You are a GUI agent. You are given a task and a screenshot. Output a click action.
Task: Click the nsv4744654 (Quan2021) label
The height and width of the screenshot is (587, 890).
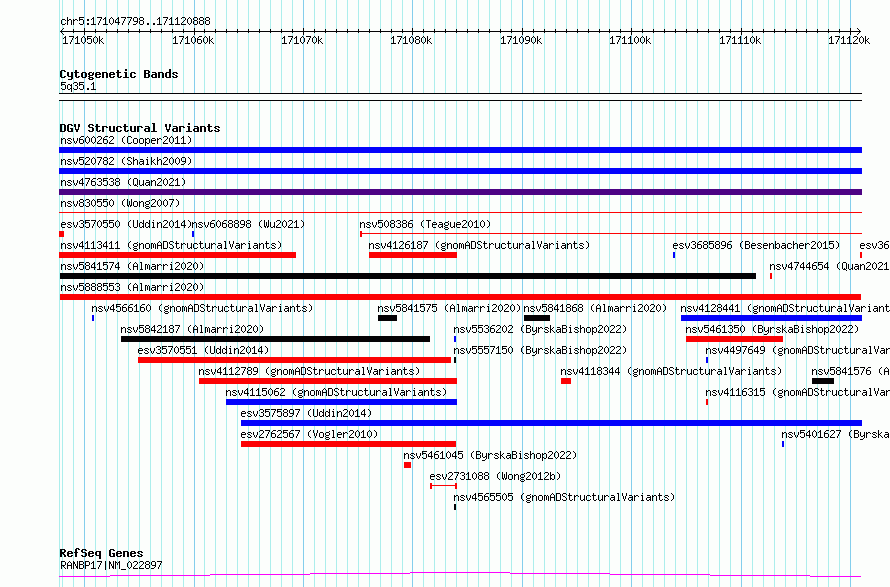[829, 266]
